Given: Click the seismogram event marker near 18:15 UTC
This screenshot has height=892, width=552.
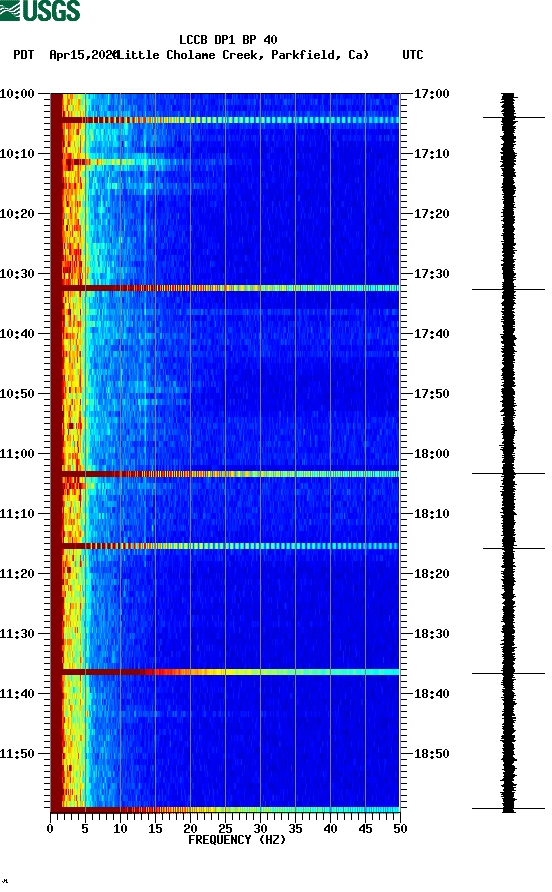Looking at the screenshot, I should [514, 548].
